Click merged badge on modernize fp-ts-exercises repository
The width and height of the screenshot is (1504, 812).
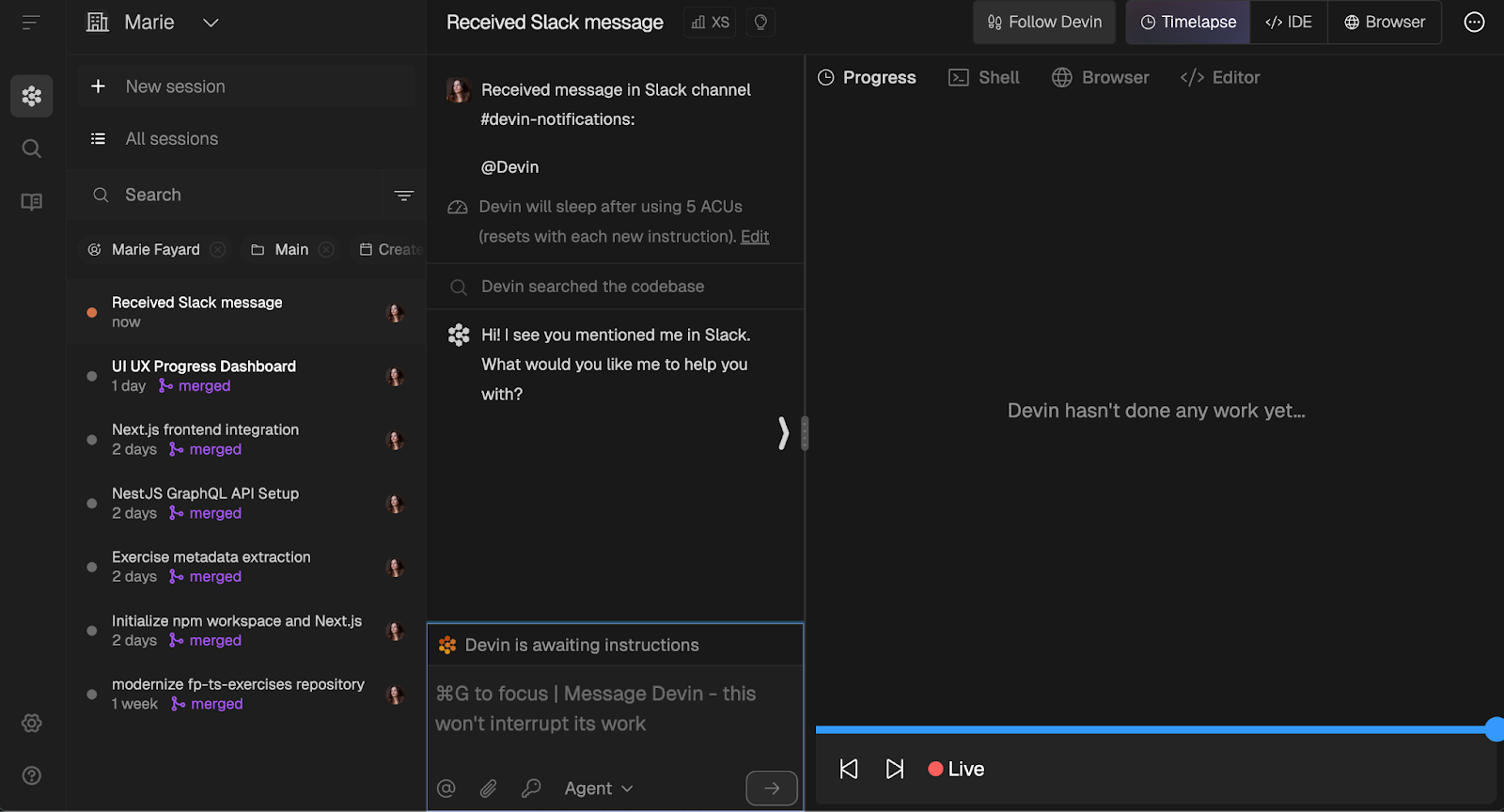(208, 704)
